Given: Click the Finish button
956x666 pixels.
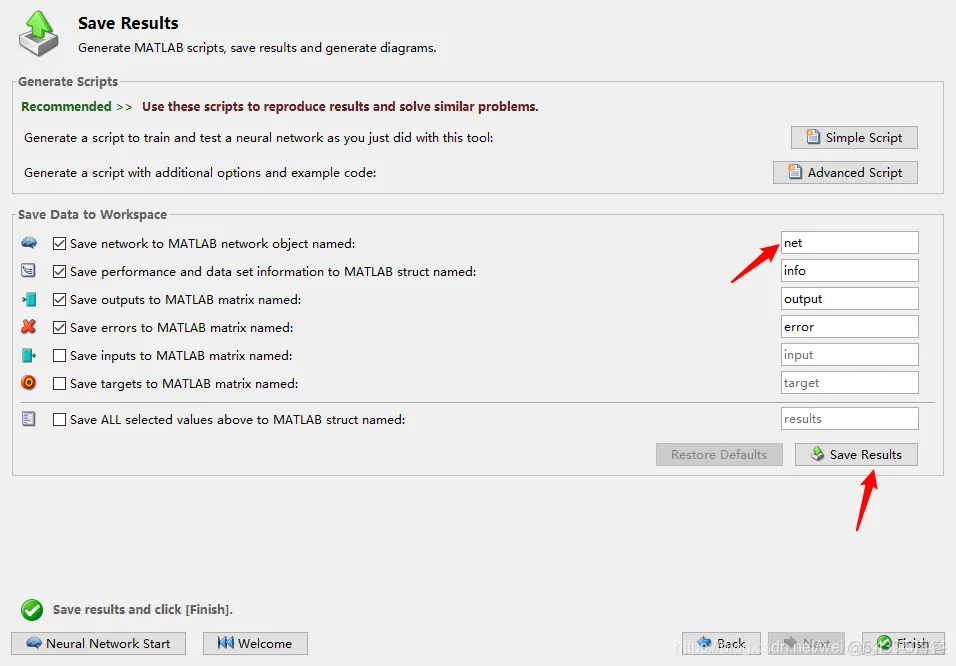Looking at the screenshot, I should click(x=904, y=643).
